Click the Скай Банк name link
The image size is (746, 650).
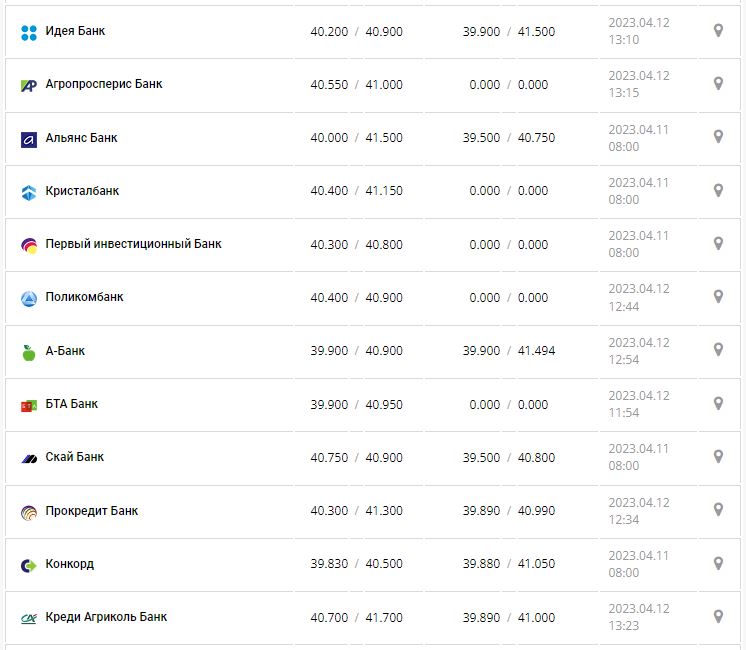pos(75,457)
